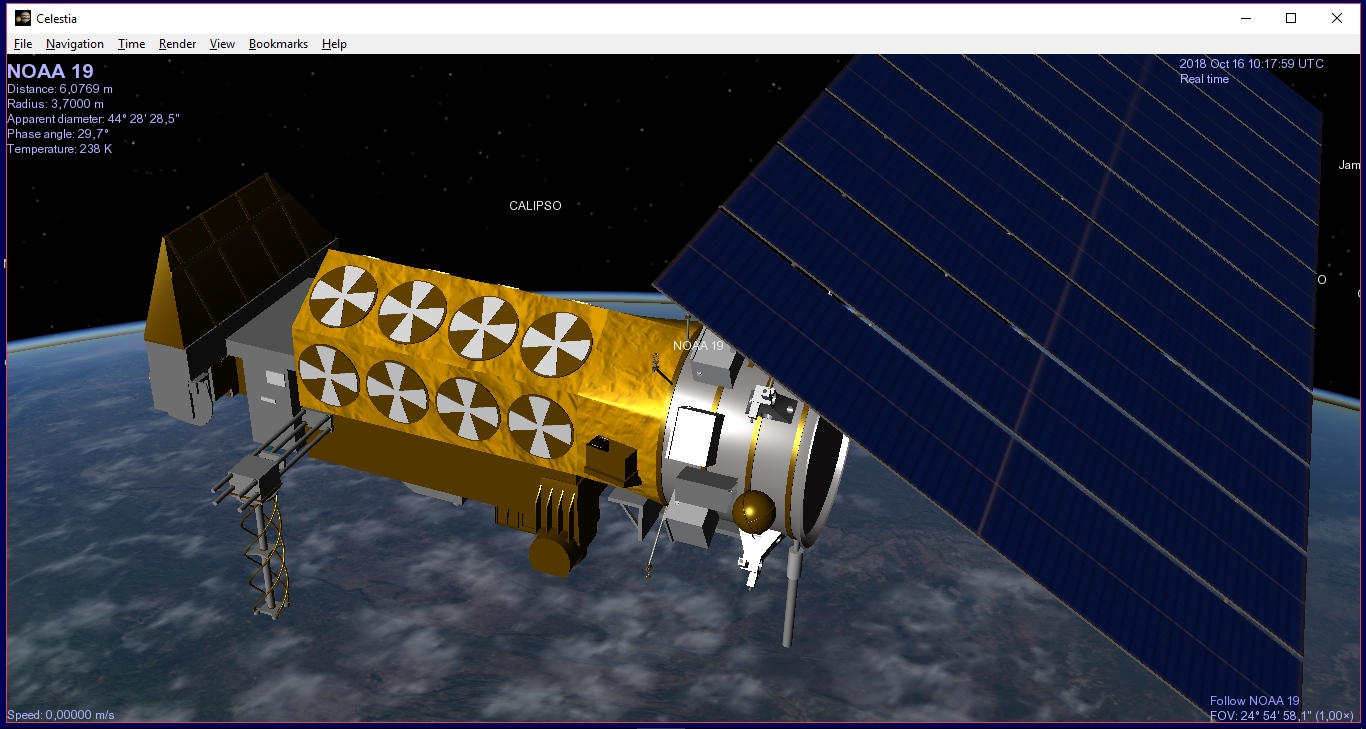Click the Distance: 6,0769 m readout

tap(60, 89)
